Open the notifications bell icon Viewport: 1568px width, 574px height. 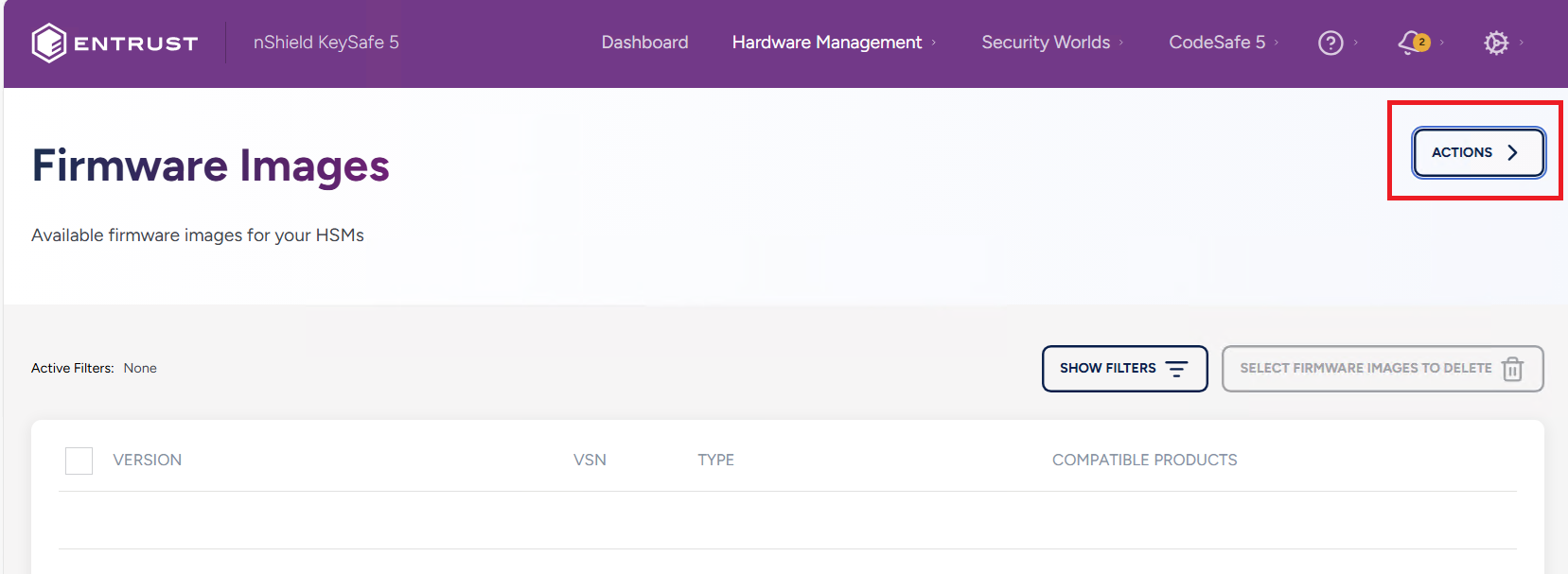1413,43
